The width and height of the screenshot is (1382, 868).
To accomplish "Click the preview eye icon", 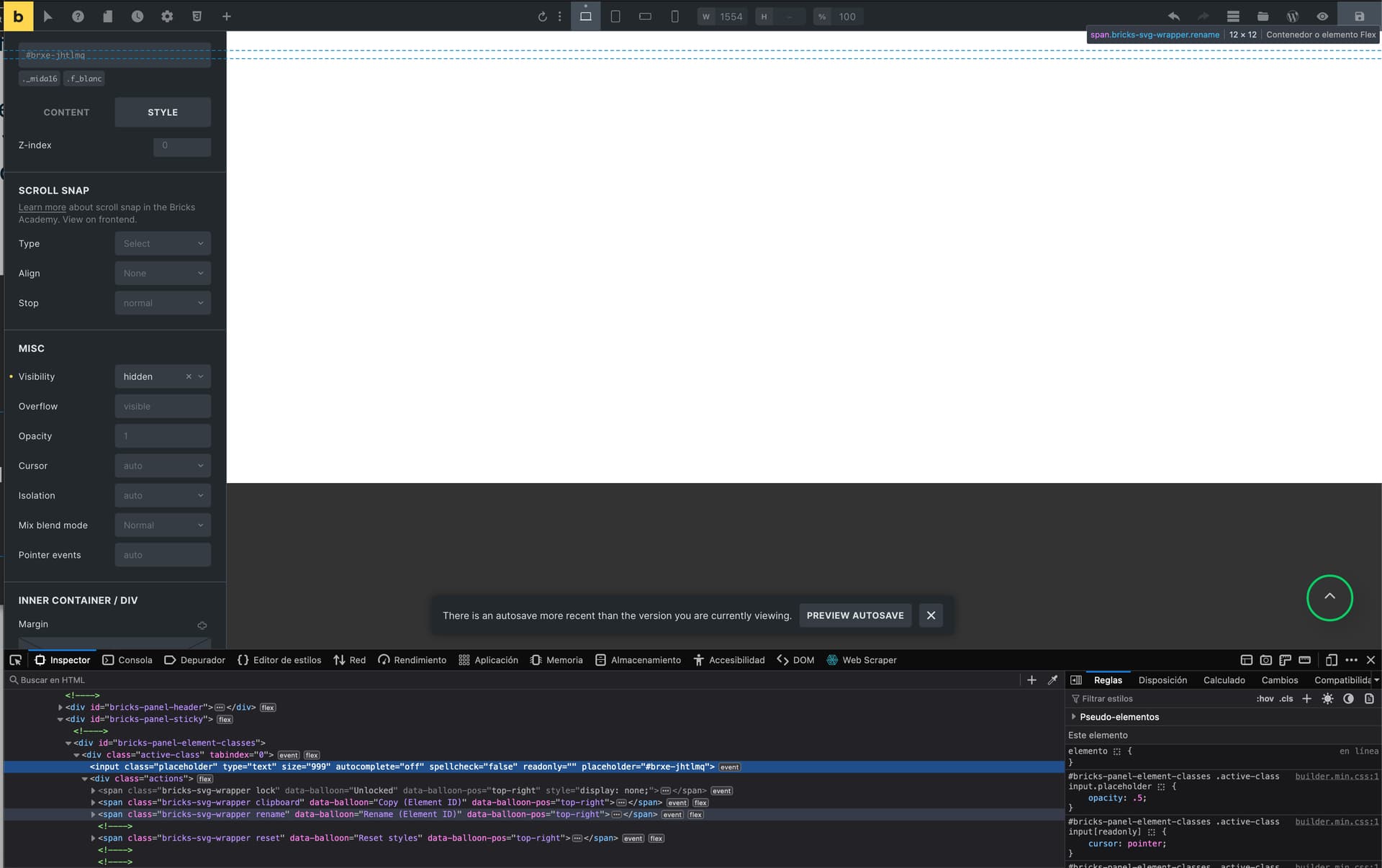I will 1322,17.
